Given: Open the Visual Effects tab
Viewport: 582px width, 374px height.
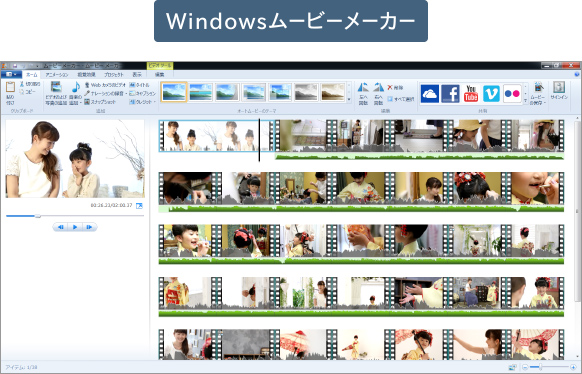Looking at the screenshot, I should pos(86,75).
